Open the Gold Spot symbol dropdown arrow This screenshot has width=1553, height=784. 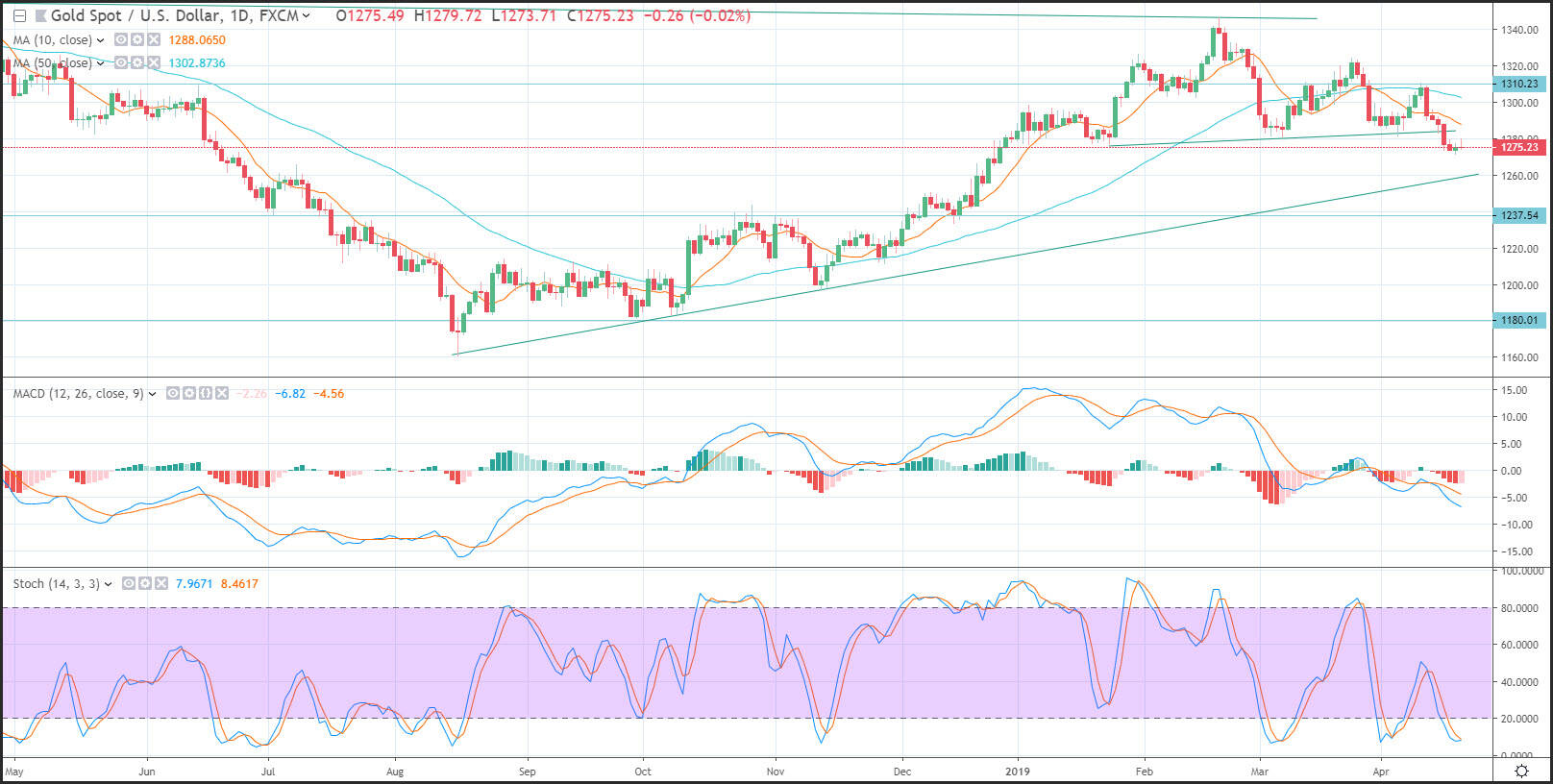coord(306,15)
